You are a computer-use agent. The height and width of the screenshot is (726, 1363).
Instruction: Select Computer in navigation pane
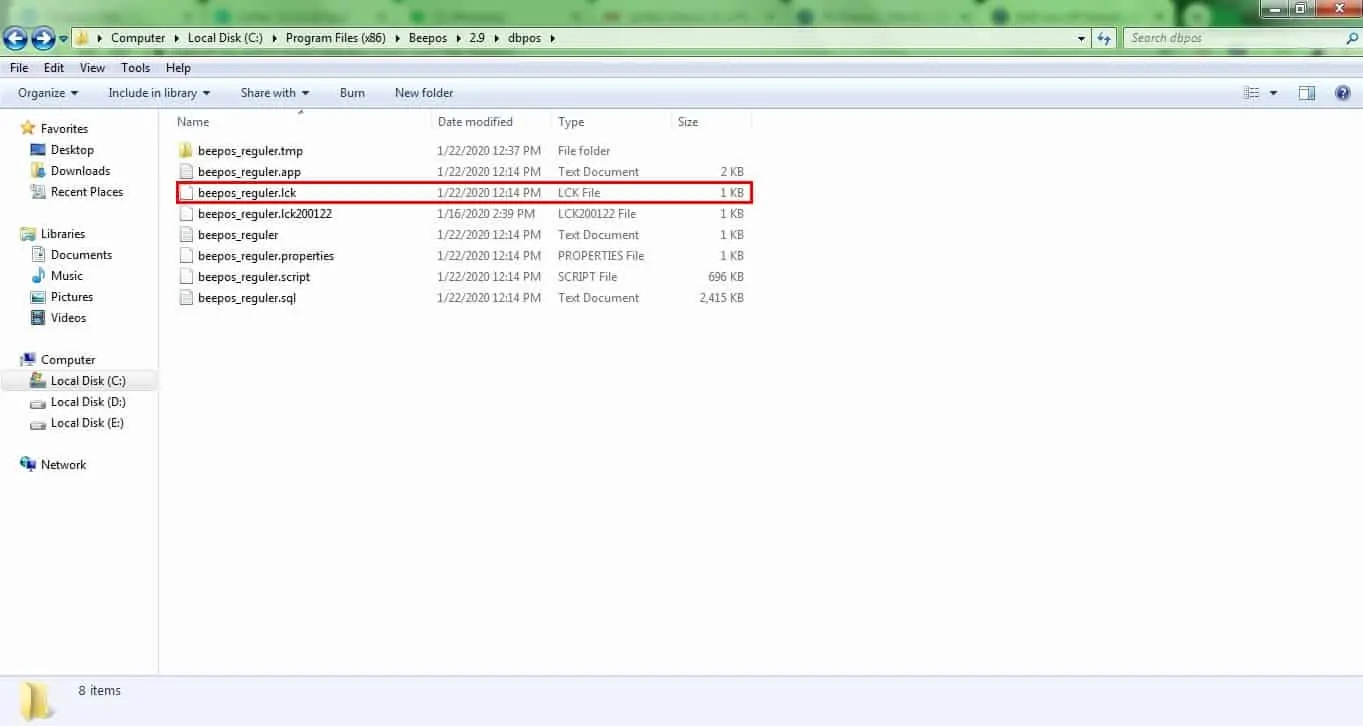(68, 360)
